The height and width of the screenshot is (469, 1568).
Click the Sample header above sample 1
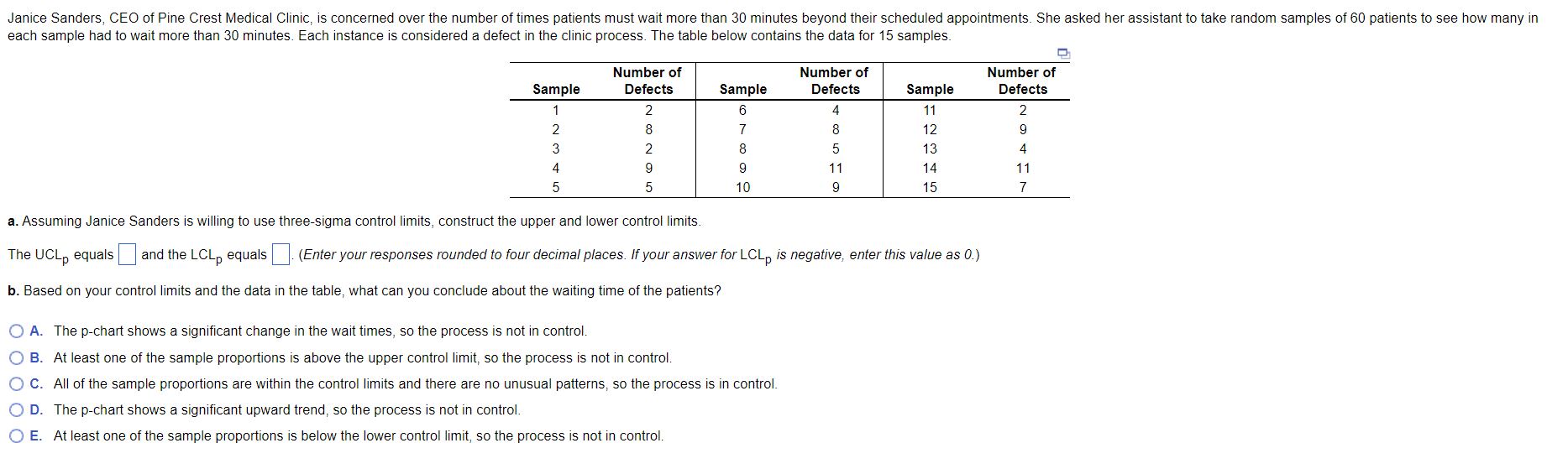pos(556,89)
